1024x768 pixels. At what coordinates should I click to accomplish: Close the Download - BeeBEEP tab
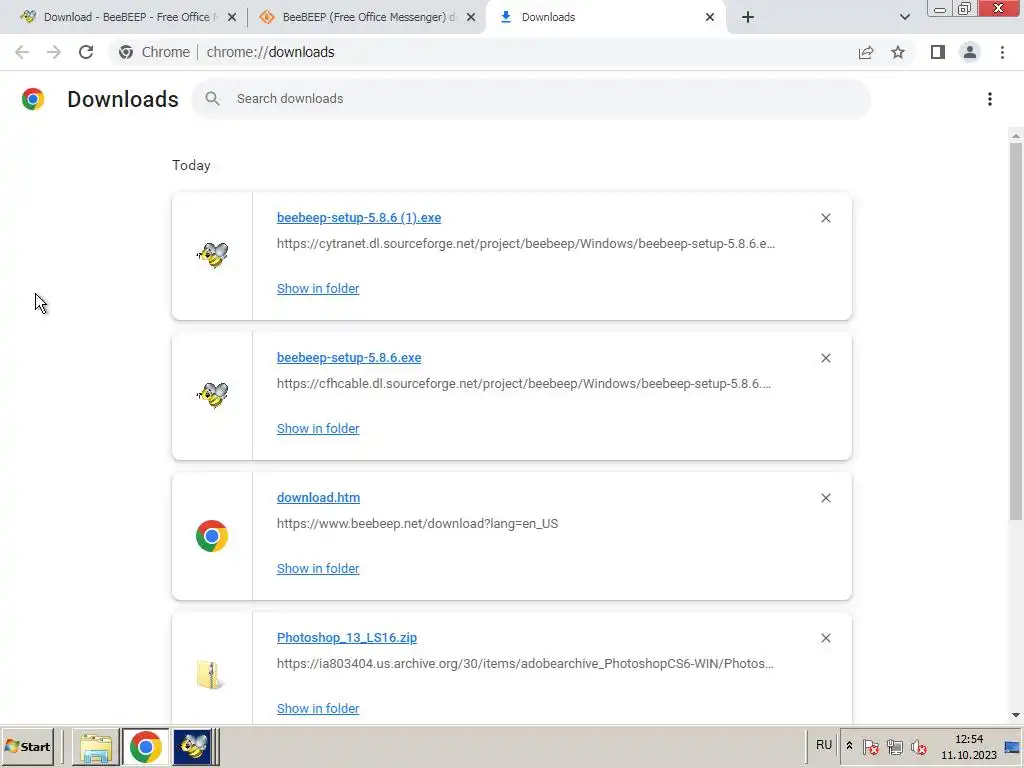click(231, 18)
